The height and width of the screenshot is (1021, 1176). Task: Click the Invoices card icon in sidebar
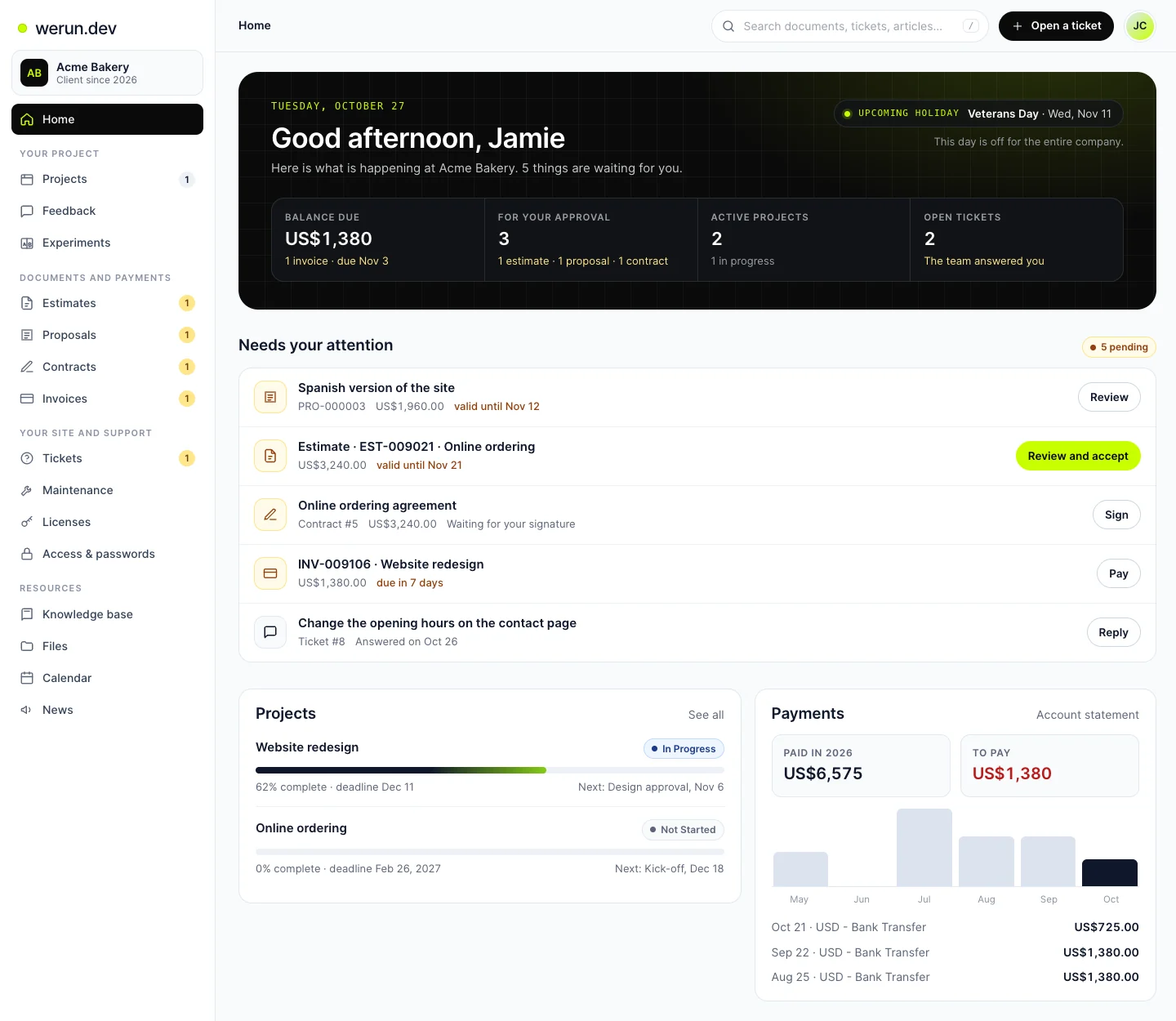(27, 399)
